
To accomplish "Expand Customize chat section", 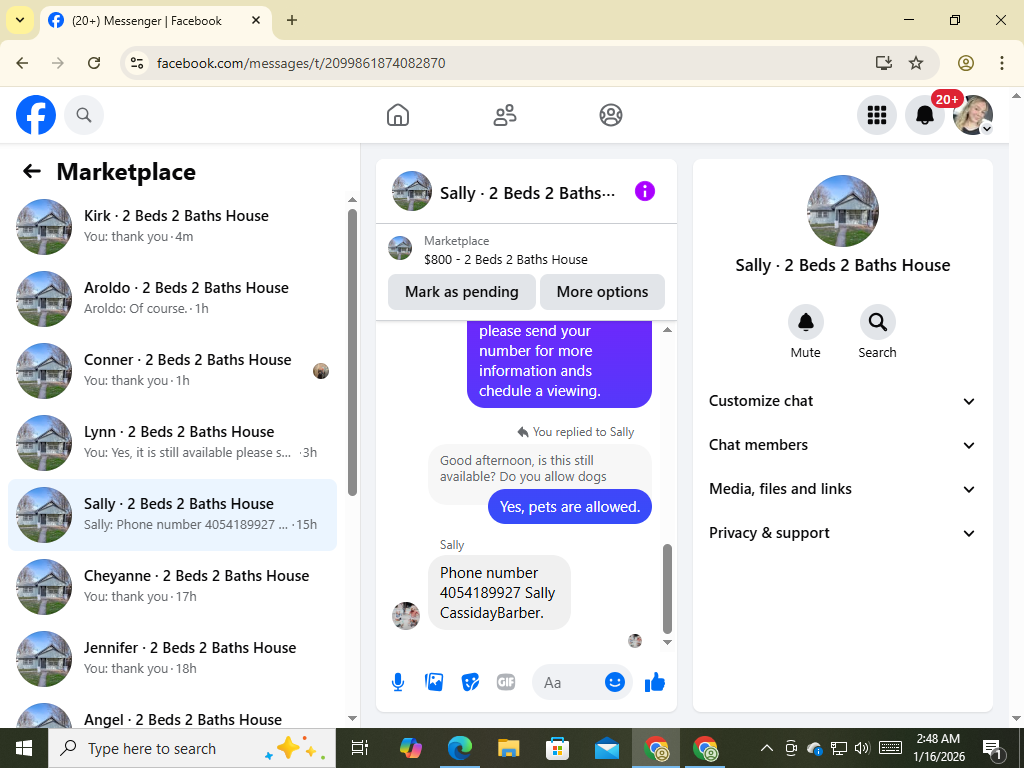I will (x=842, y=401).
